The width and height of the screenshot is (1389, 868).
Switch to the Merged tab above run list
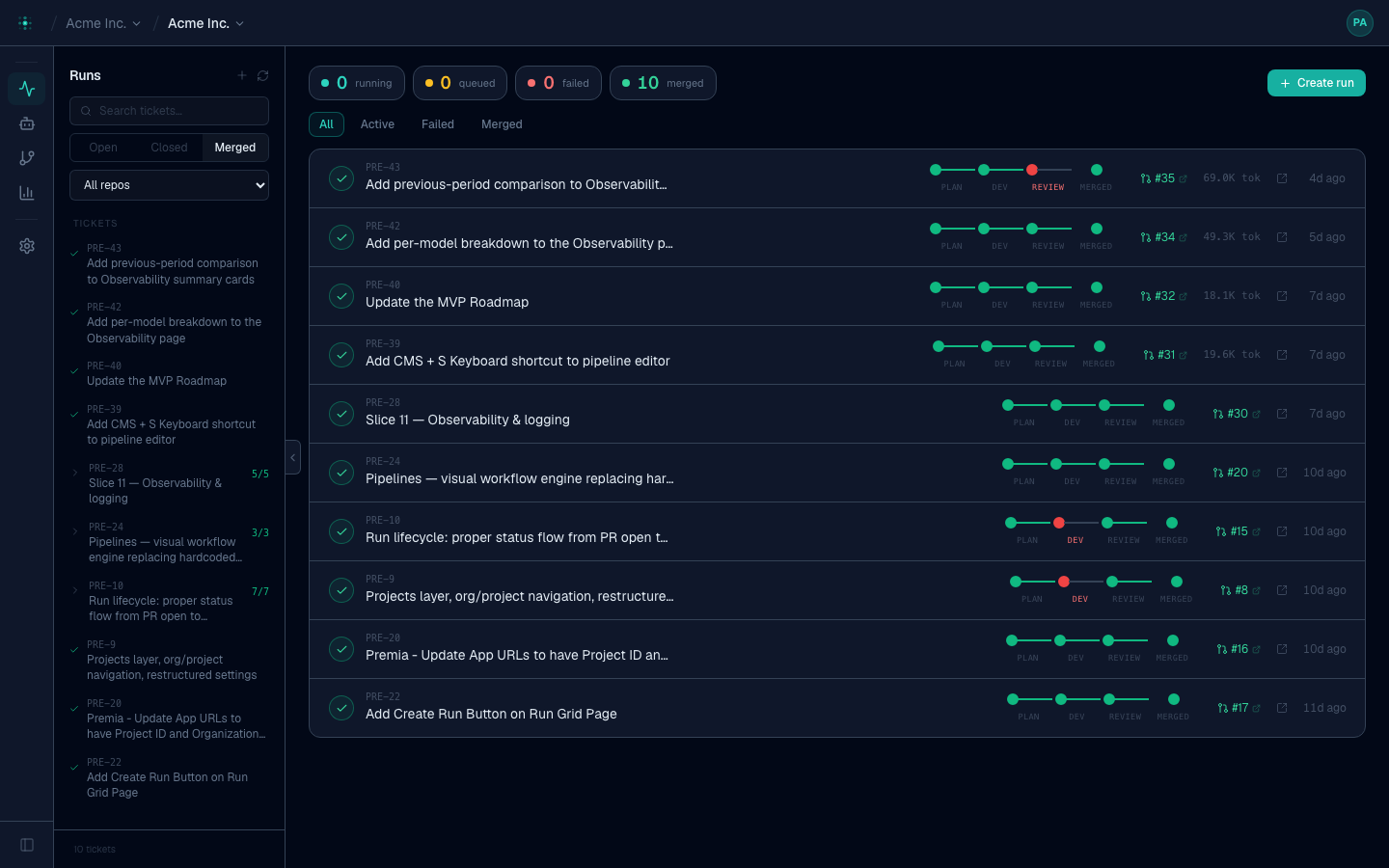click(502, 124)
